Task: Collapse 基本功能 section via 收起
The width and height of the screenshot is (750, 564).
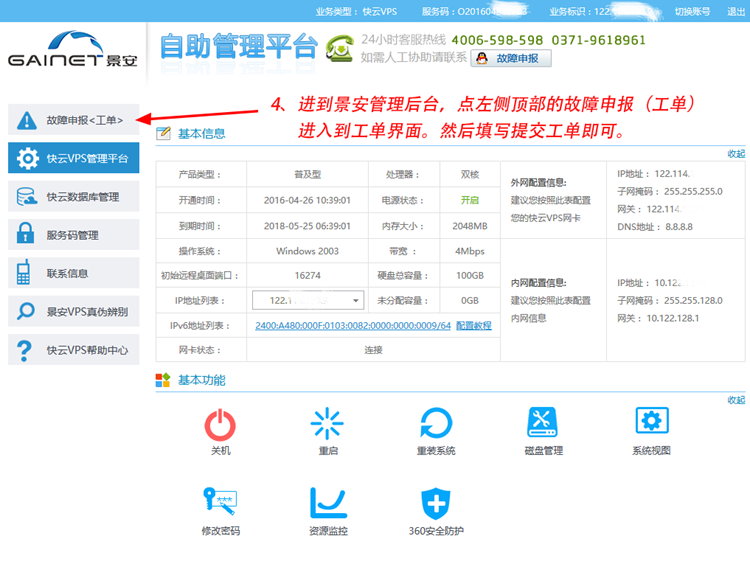Action: click(736, 400)
